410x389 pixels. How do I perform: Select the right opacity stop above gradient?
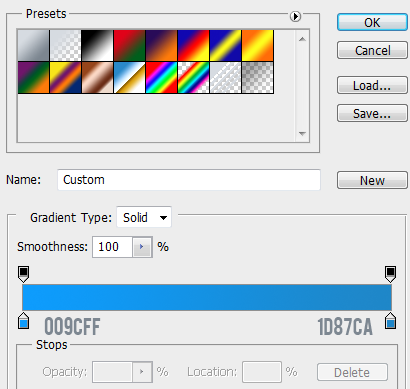(x=390, y=274)
